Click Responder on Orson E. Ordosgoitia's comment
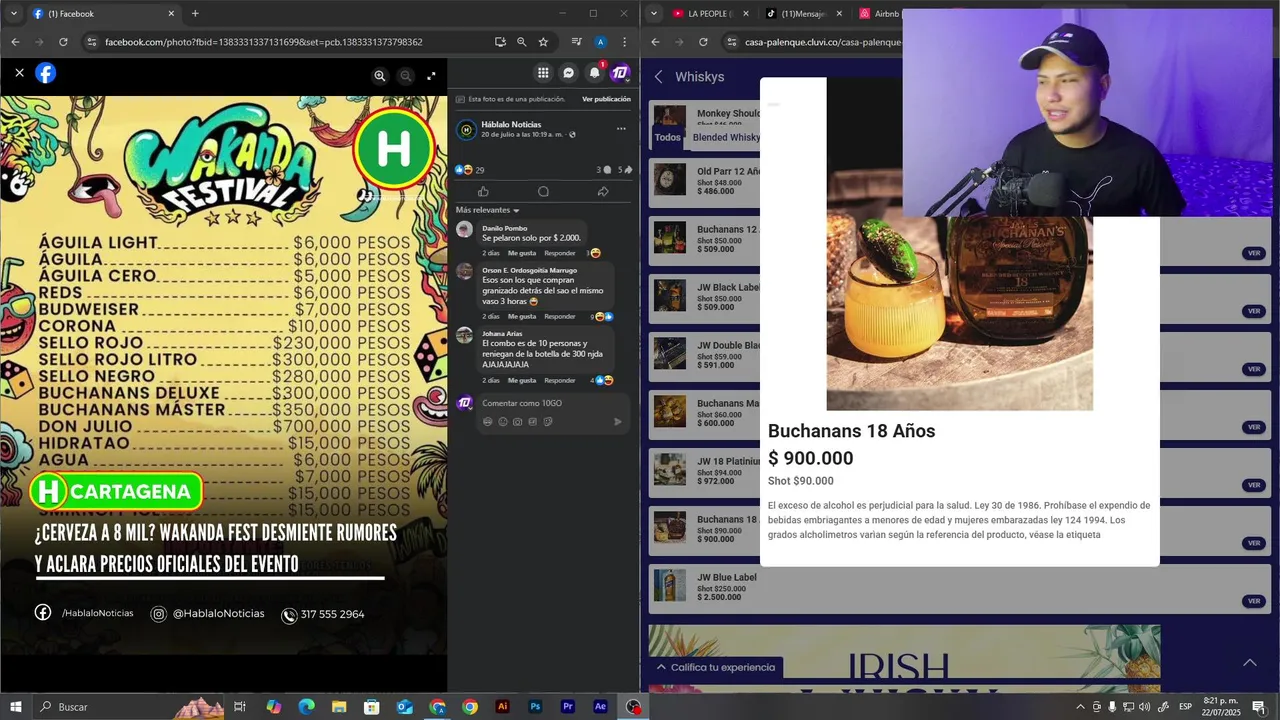This screenshot has width=1280, height=720. click(560, 316)
